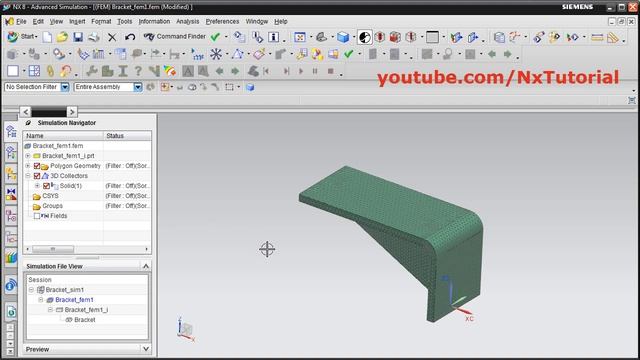Viewport: 640px width, 360px height.
Task: Click the Fit view icon
Action: click(x=300, y=37)
